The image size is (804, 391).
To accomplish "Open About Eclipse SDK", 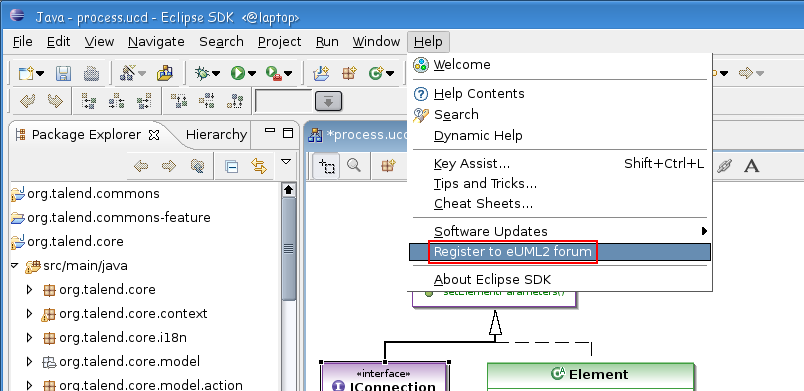I will tap(560, 280).
